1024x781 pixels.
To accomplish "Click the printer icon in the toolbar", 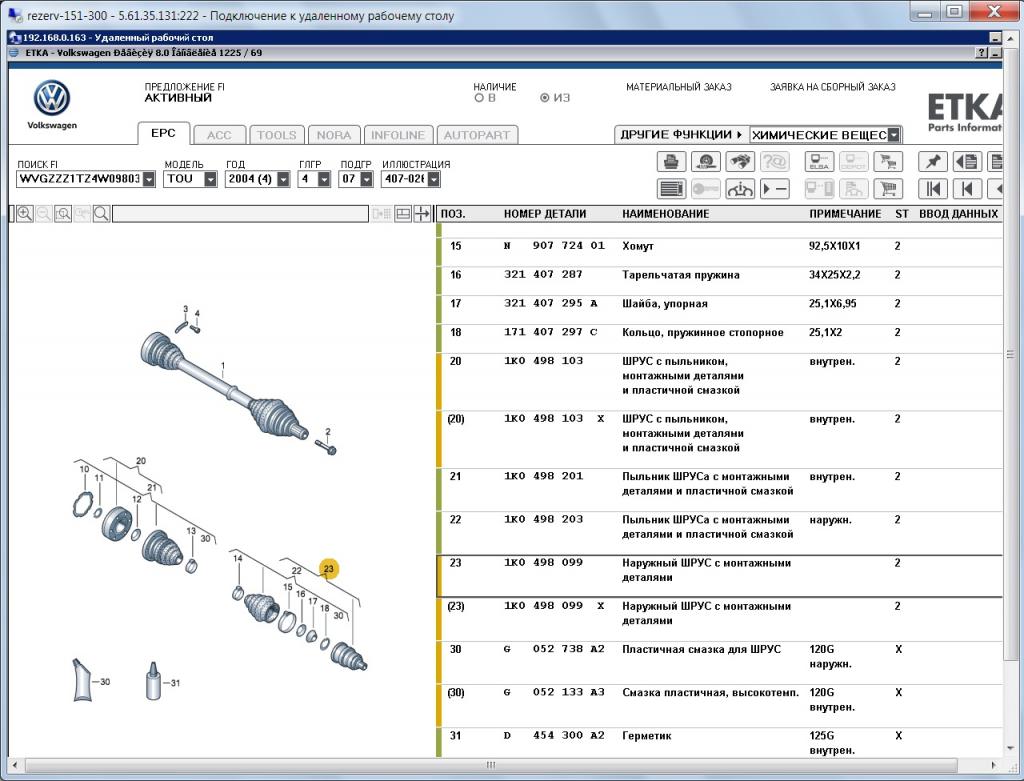I will pos(671,161).
